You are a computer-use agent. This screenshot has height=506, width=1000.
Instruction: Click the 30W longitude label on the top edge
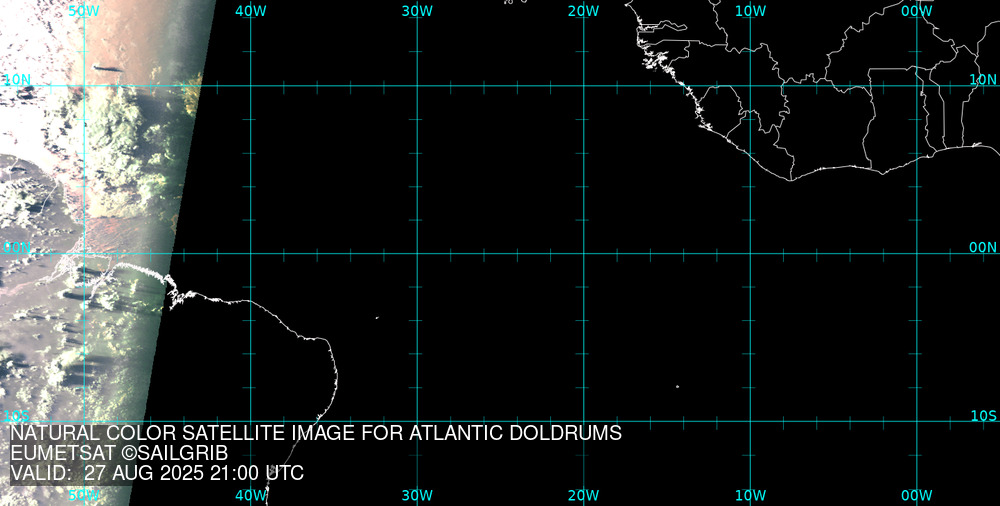tap(417, 11)
